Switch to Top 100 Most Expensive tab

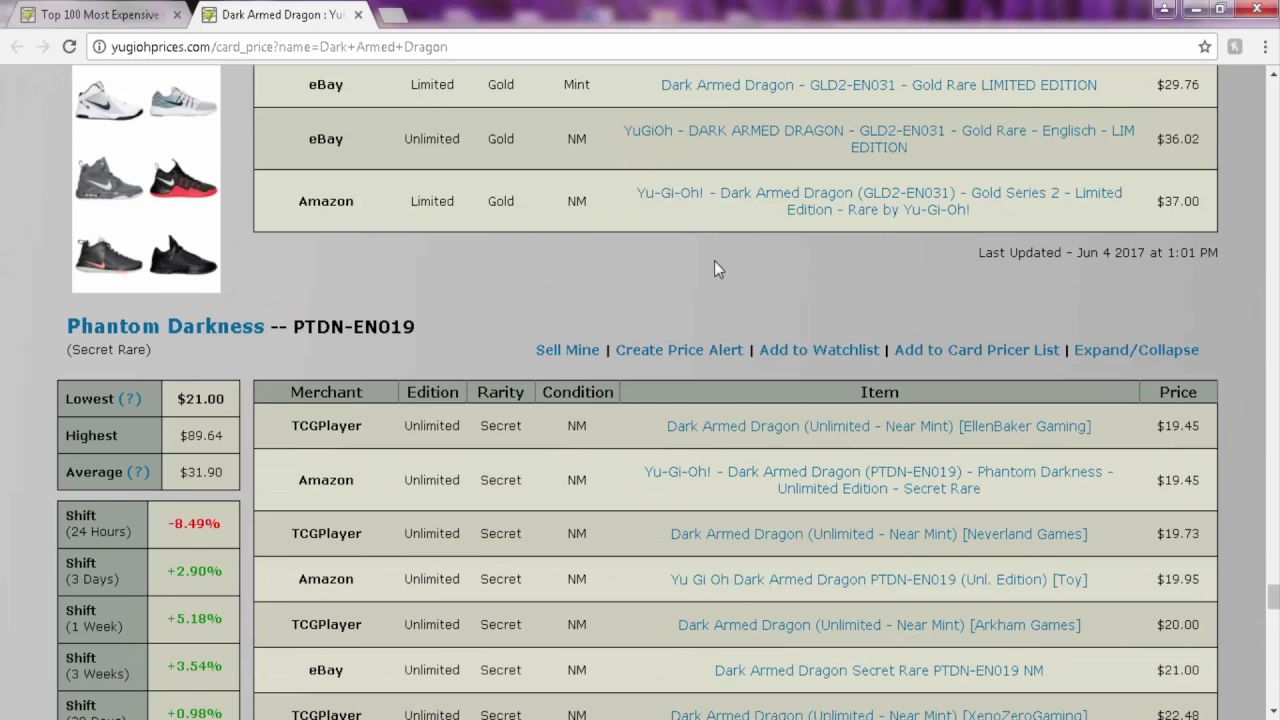(99, 15)
